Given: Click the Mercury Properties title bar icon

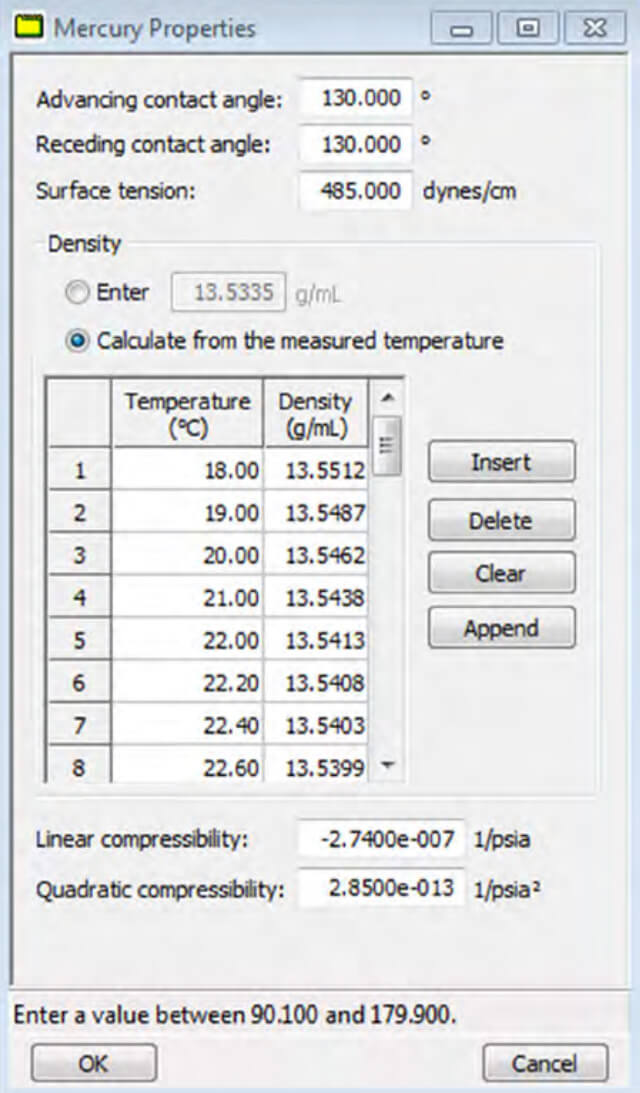Looking at the screenshot, I should (31, 28).
